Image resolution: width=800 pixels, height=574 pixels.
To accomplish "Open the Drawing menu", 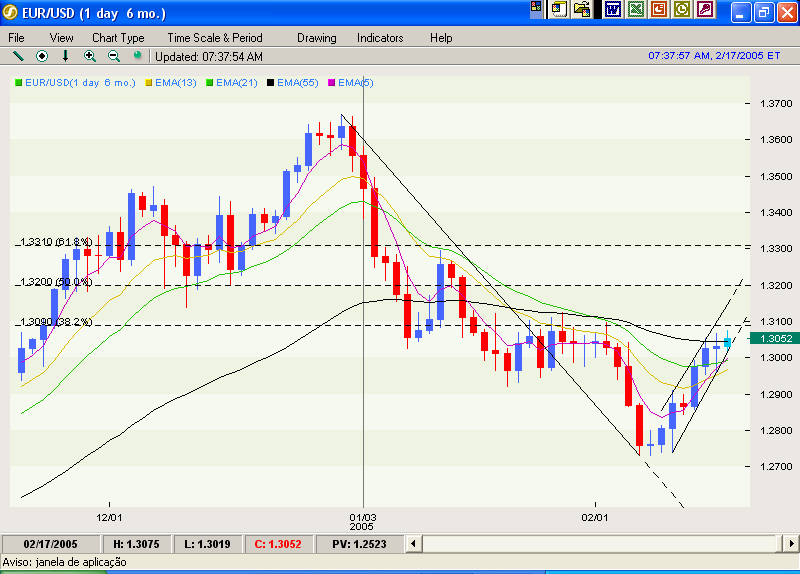I will coord(316,38).
